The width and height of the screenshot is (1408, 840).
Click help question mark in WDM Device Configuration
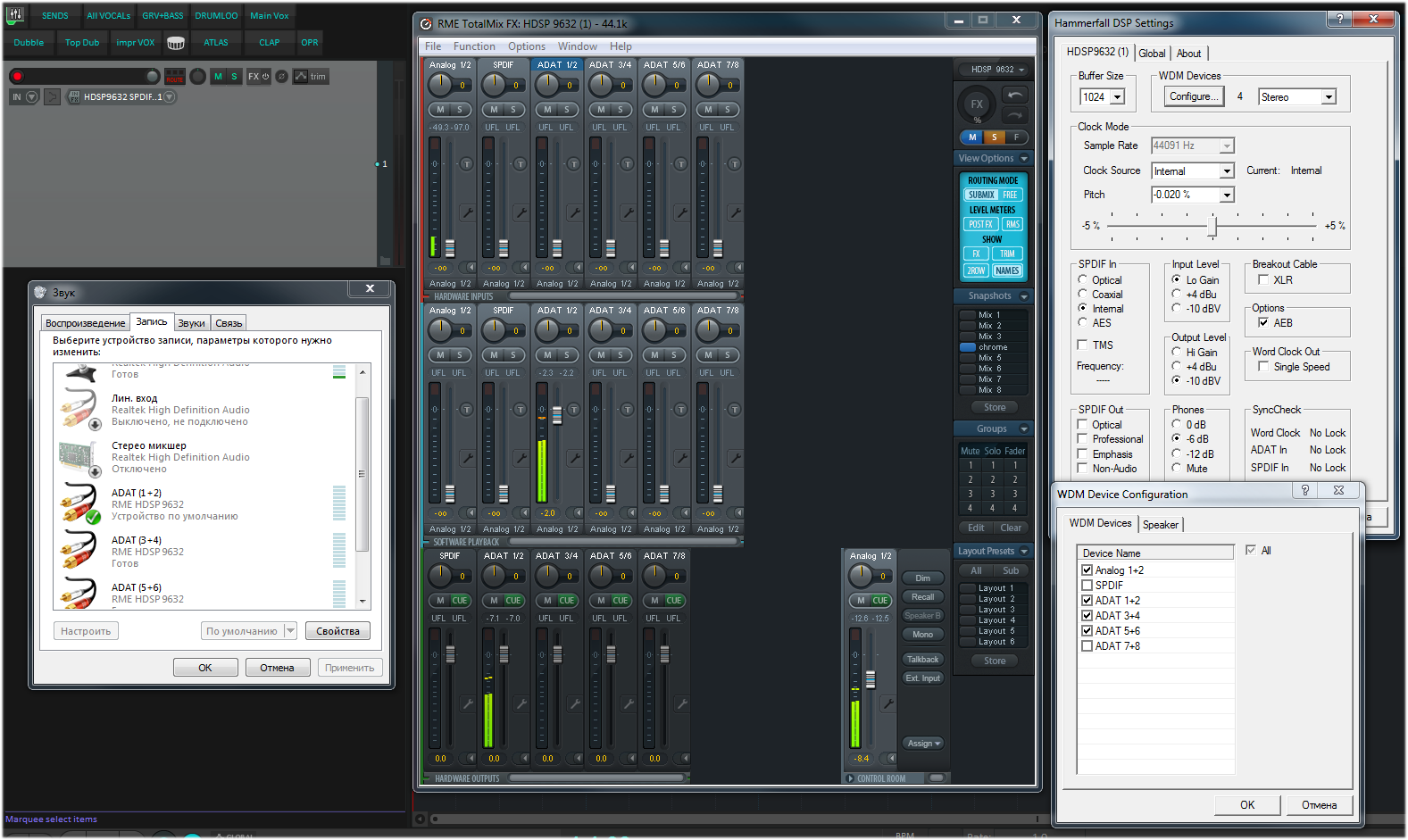[1305, 490]
